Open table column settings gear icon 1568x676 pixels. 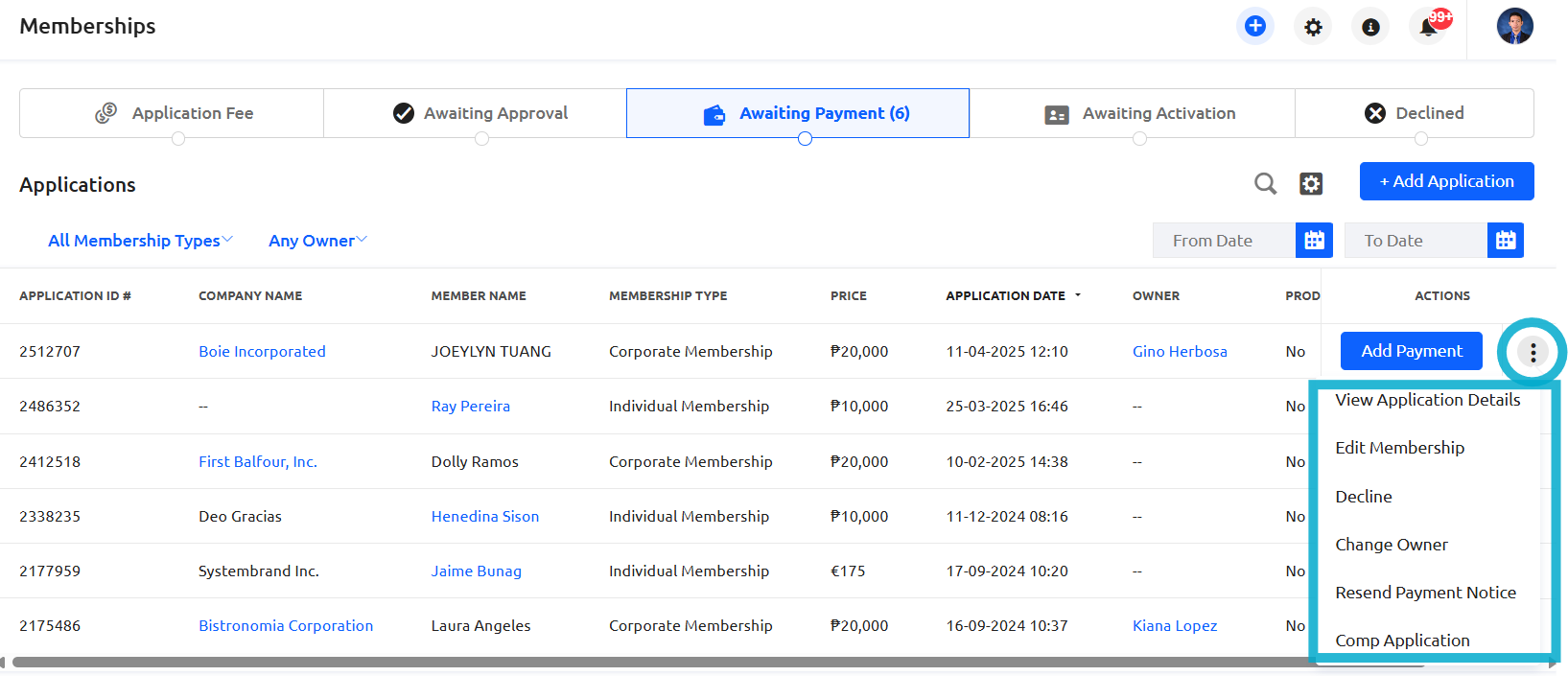(x=1311, y=183)
